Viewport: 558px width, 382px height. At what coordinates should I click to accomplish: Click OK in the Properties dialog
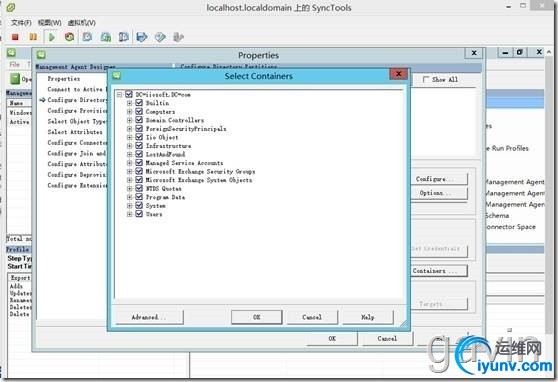click(x=332, y=338)
